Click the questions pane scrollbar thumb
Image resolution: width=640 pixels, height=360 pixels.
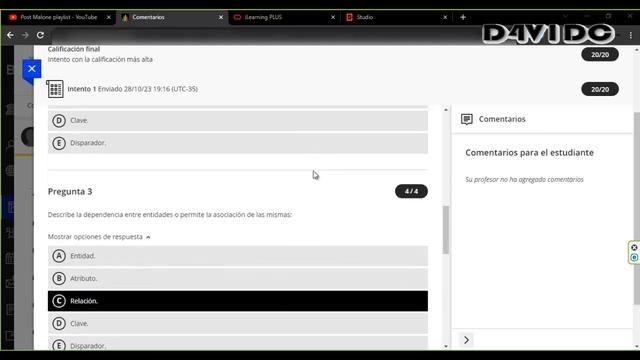tap(446, 230)
